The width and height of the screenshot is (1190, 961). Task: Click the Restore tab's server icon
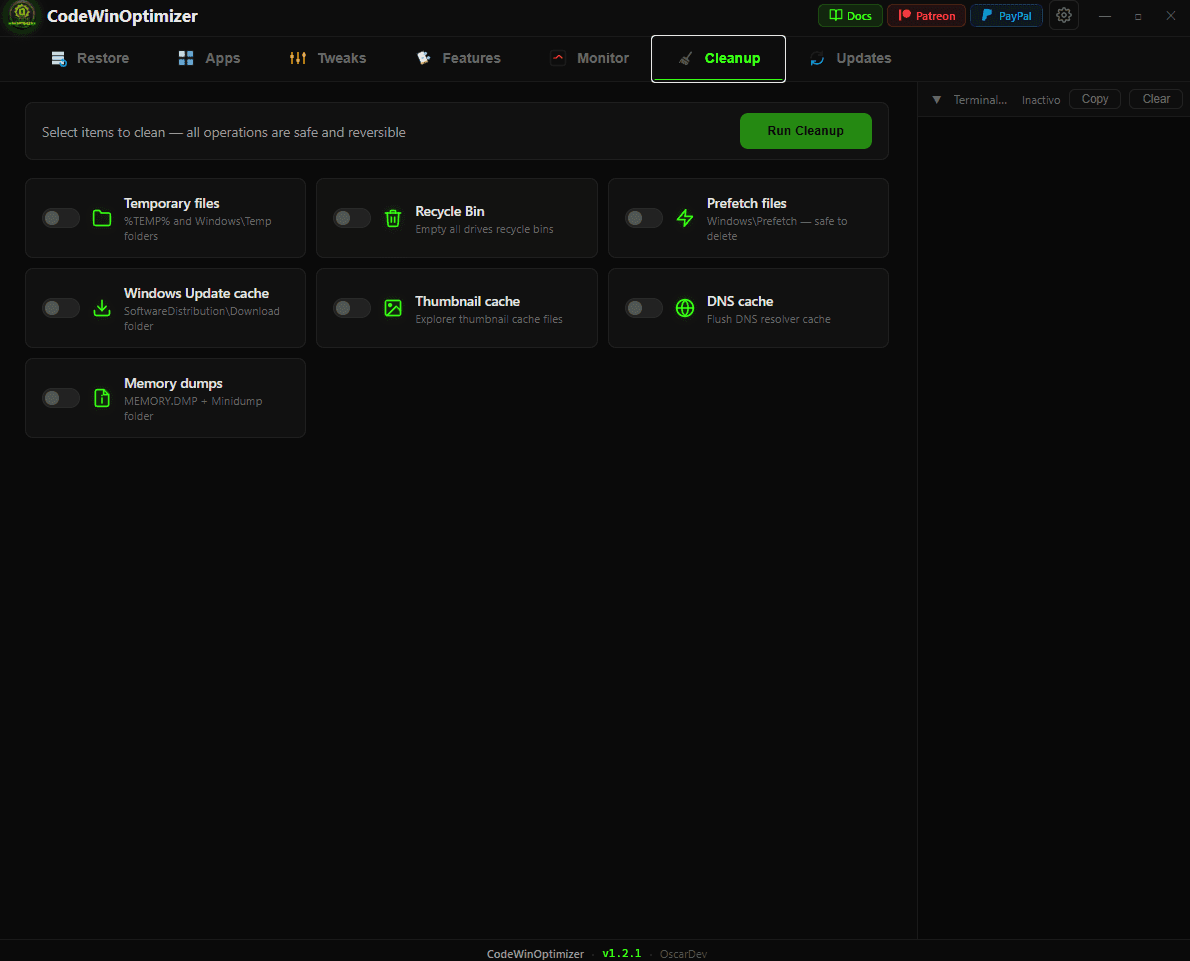click(58, 58)
